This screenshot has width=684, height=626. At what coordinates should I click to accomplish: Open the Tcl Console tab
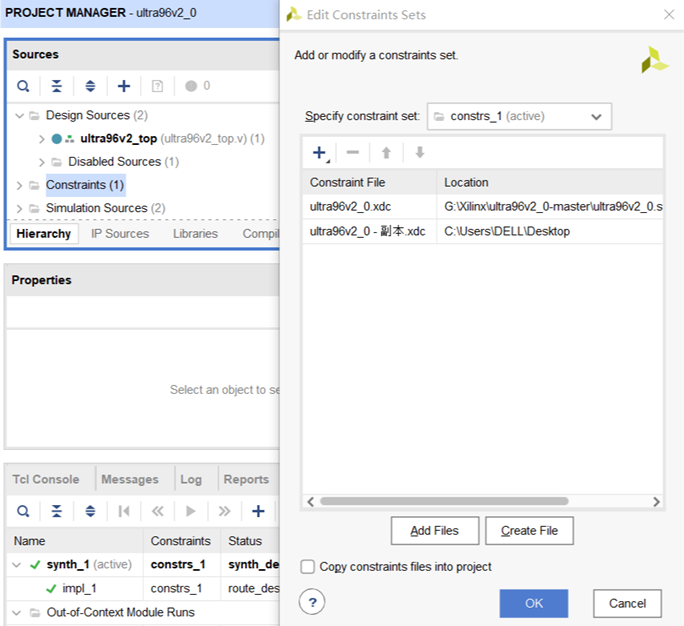pyautogui.click(x=46, y=479)
